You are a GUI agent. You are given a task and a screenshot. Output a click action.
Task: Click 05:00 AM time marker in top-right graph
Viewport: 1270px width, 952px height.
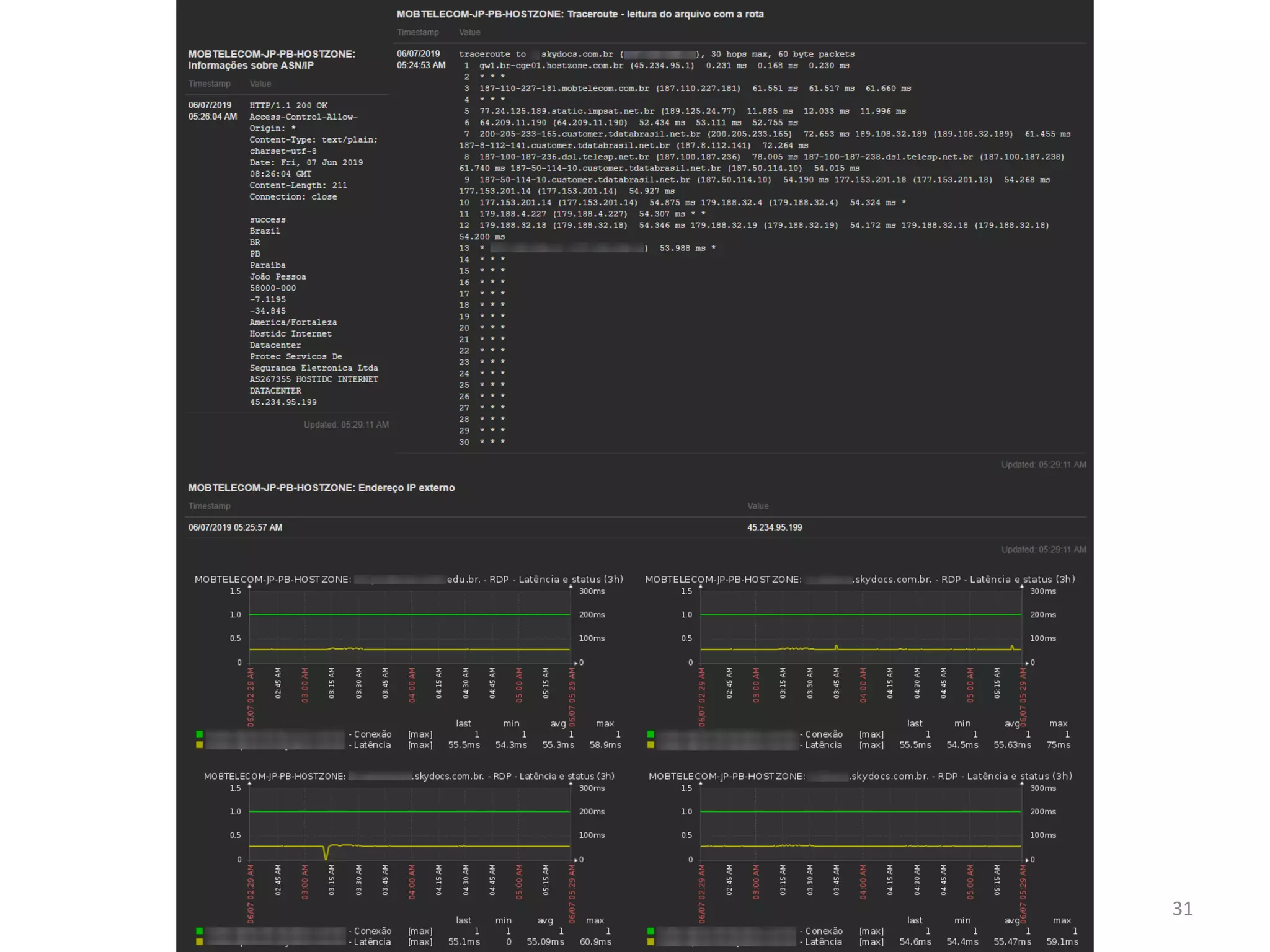(x=970, y=684)
